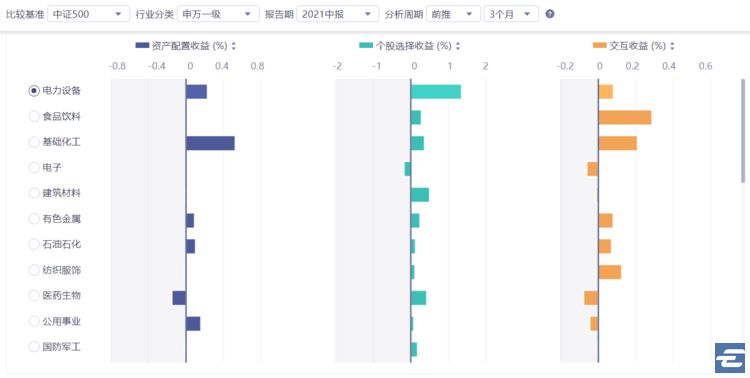Select the 石油石化 radio button
Viewport: 750px width, 378px height.
(34, 245)
